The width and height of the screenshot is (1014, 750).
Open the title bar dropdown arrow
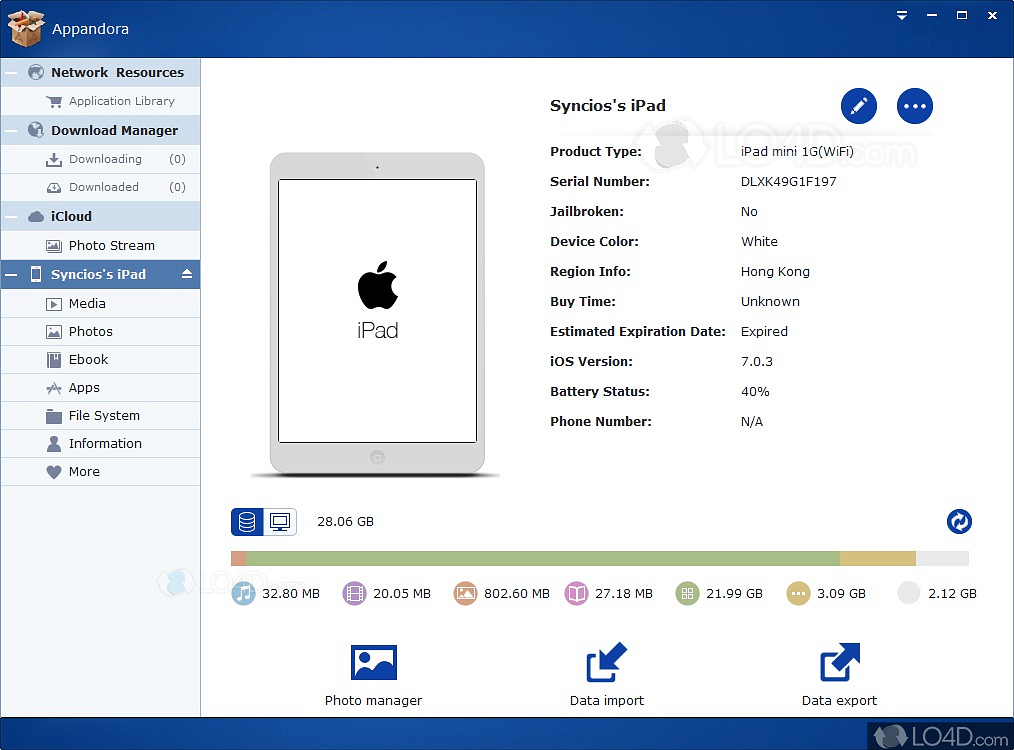900,15
